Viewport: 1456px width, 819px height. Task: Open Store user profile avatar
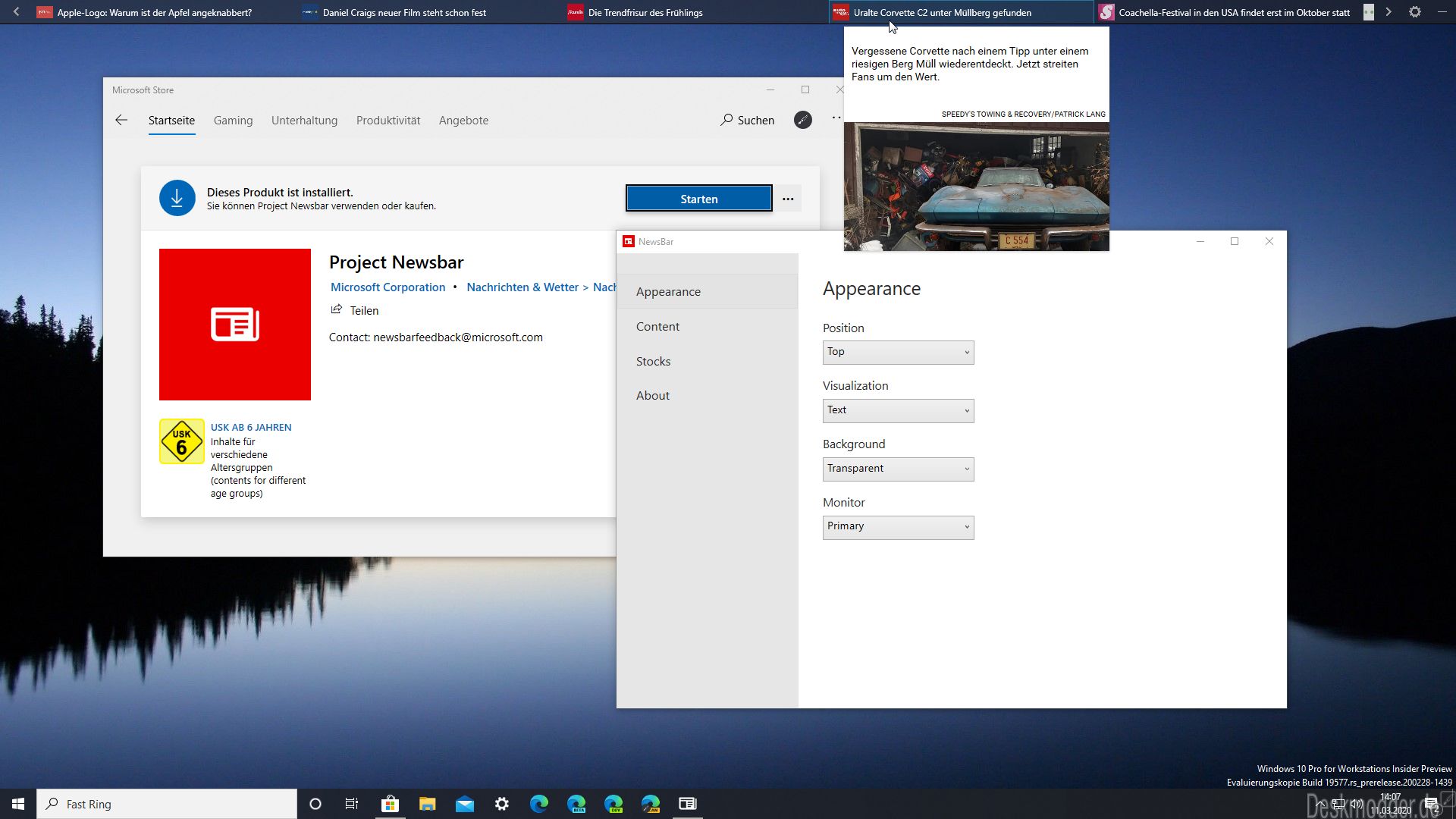803,120
